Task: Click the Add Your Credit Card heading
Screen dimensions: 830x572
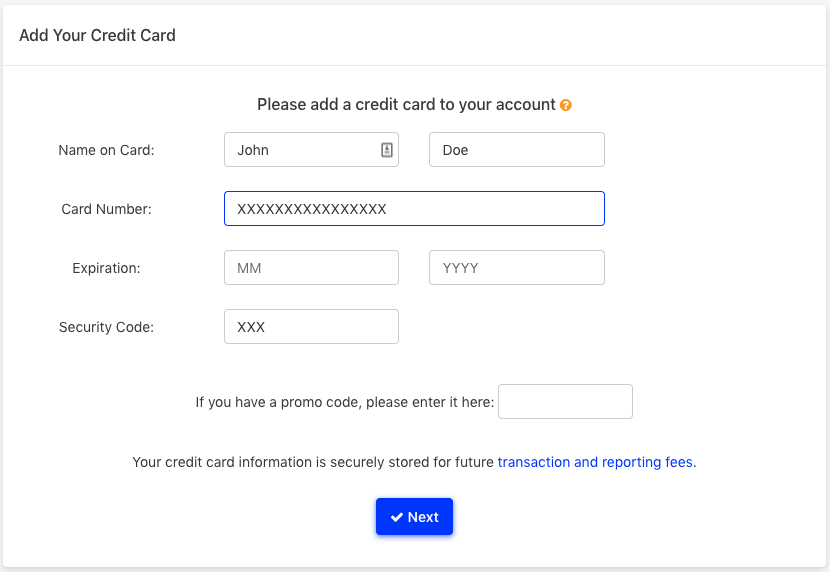Action: [97, 35]
